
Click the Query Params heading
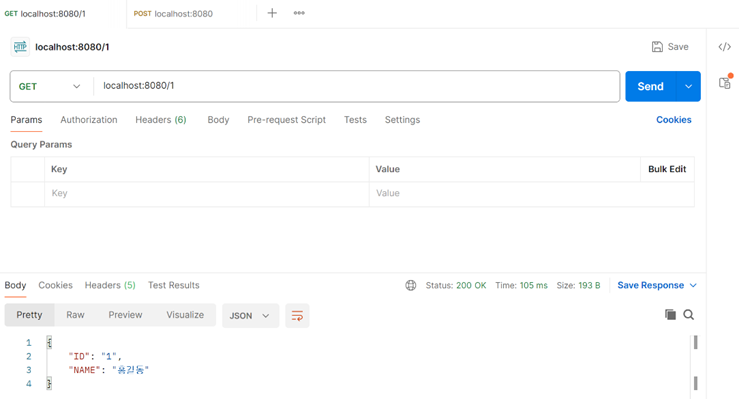coord(41,145)
